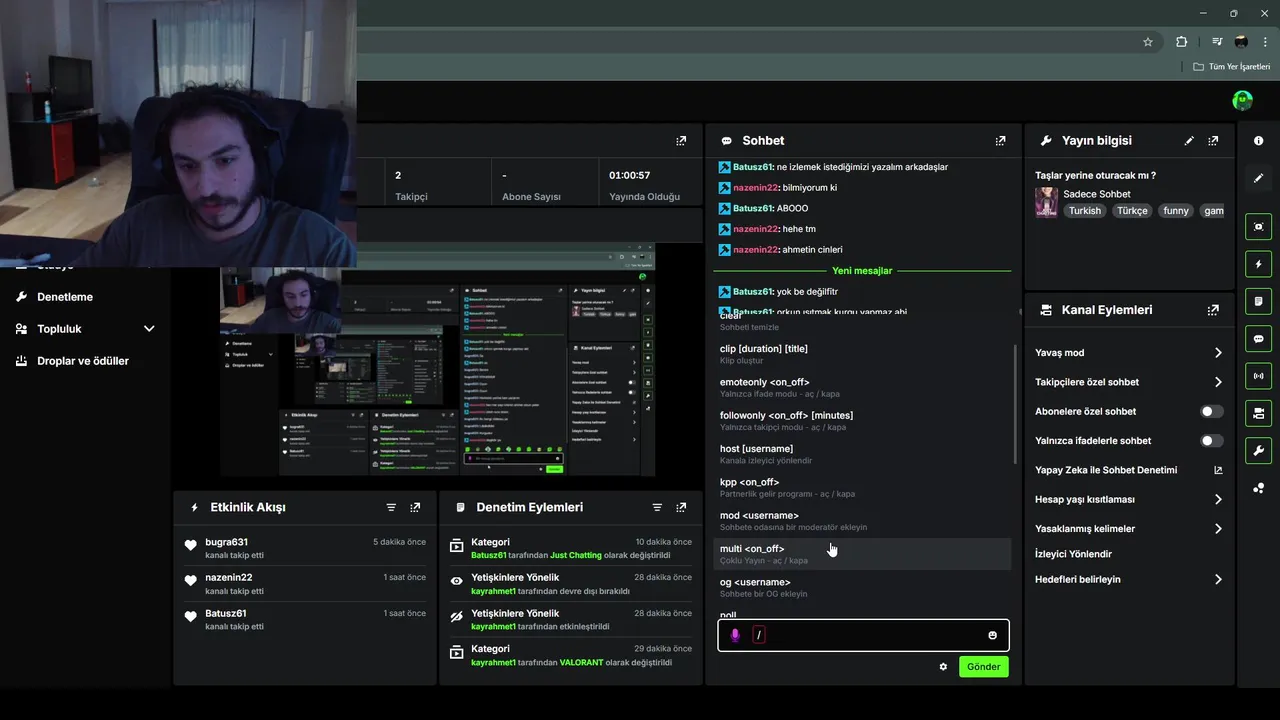Screen dimensions: 1280x720
Task: Toggle the chat bubble sidebar icon
Action: coord(1258,338)
